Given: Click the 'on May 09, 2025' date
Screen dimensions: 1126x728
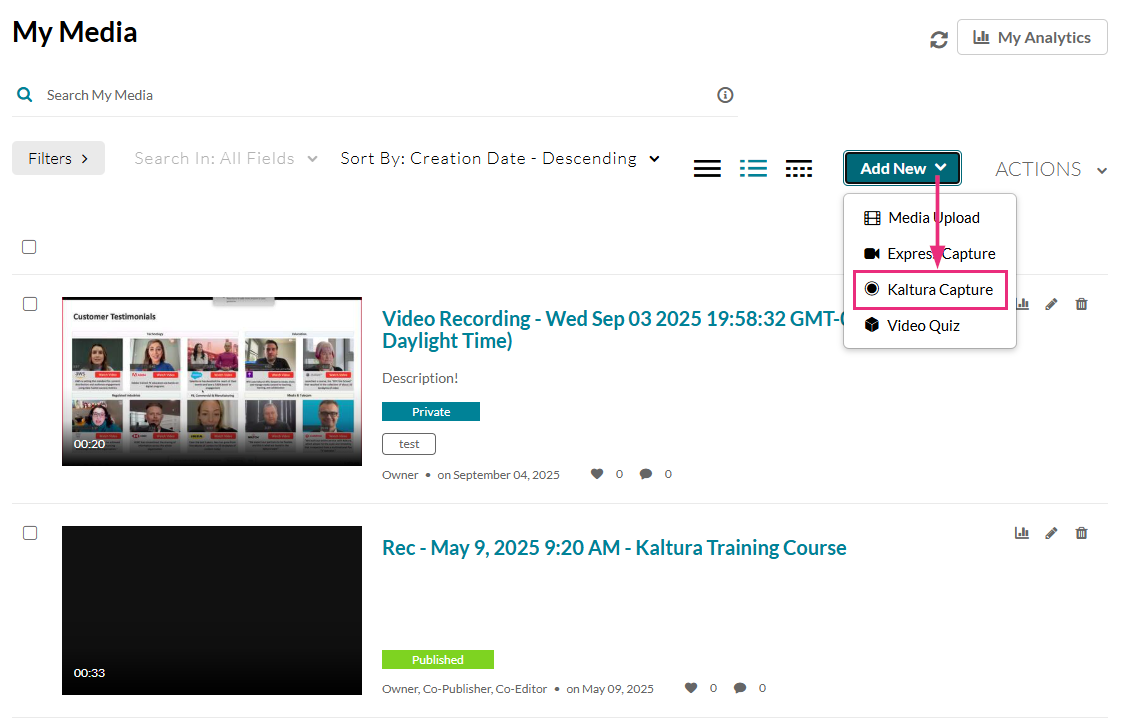Looking at the screenshot, I should [x=610, y=689].
